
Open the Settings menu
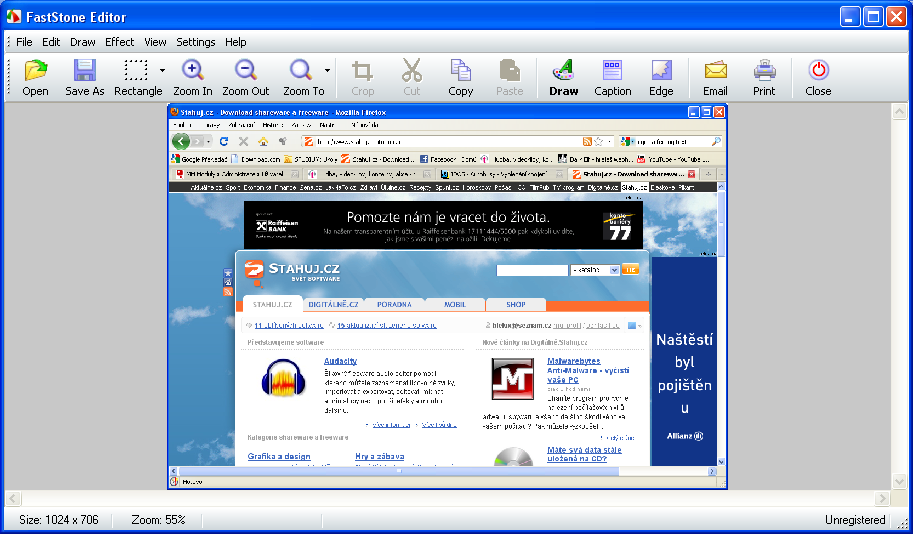[x=196, y=42]
